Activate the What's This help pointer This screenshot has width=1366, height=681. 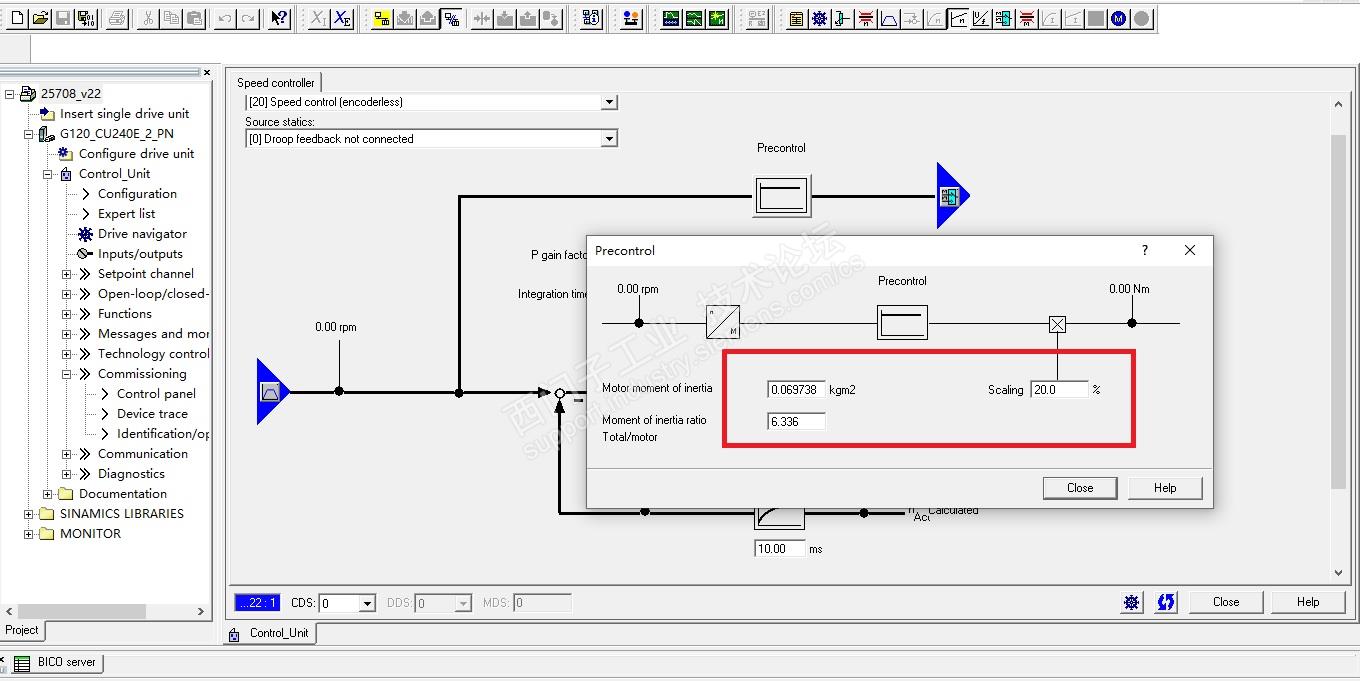click(279, 18)
